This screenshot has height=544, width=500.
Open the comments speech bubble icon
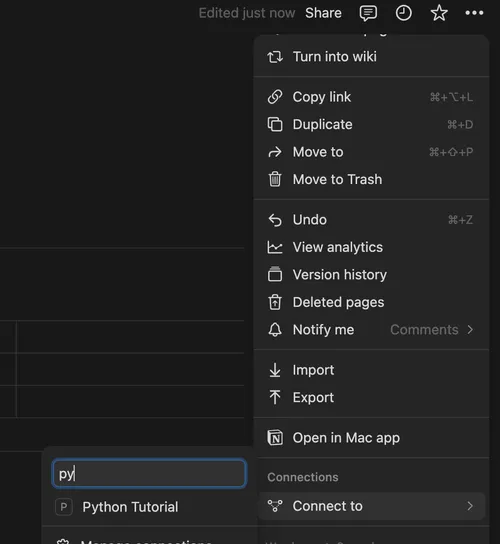click(x=368, y=14)
